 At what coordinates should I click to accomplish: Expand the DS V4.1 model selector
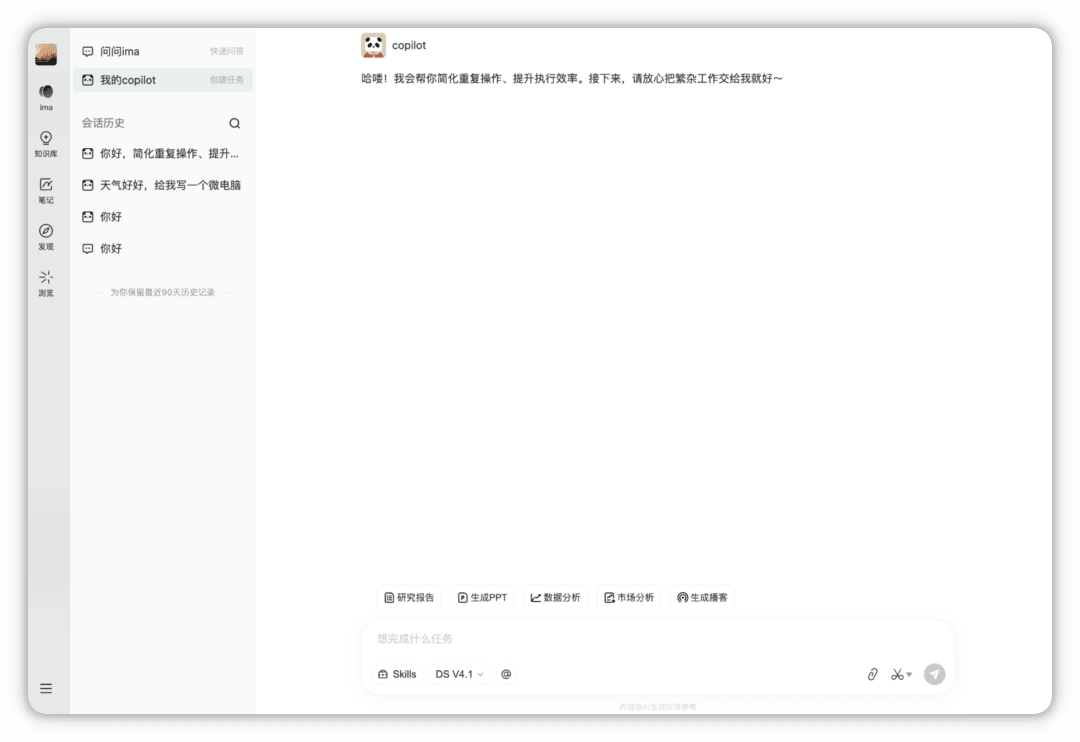[459, 674]
